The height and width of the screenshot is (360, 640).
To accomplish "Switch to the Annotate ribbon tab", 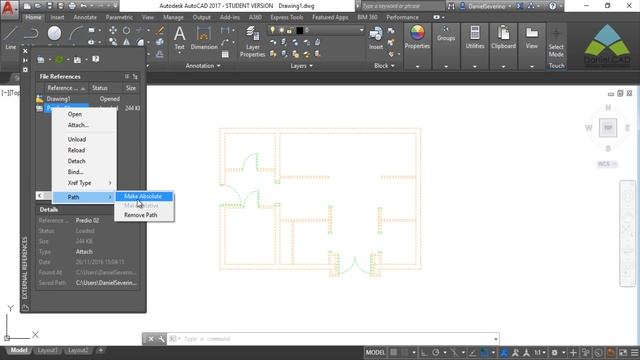I will tap(85, 18).
